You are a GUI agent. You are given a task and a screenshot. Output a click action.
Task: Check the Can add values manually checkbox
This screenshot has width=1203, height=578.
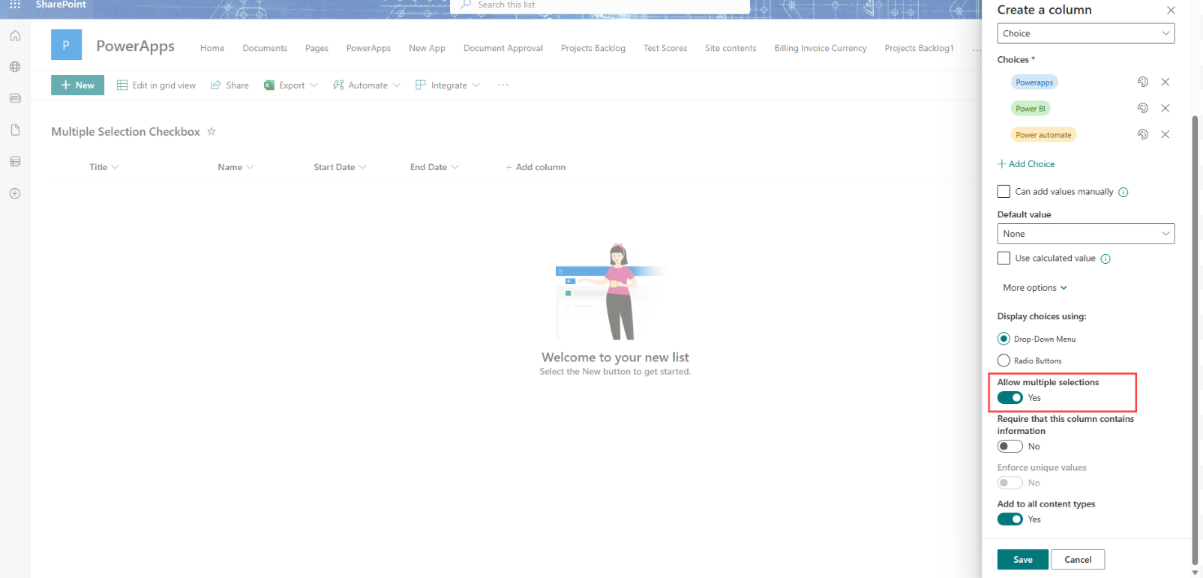click(x=1003, y=191)
